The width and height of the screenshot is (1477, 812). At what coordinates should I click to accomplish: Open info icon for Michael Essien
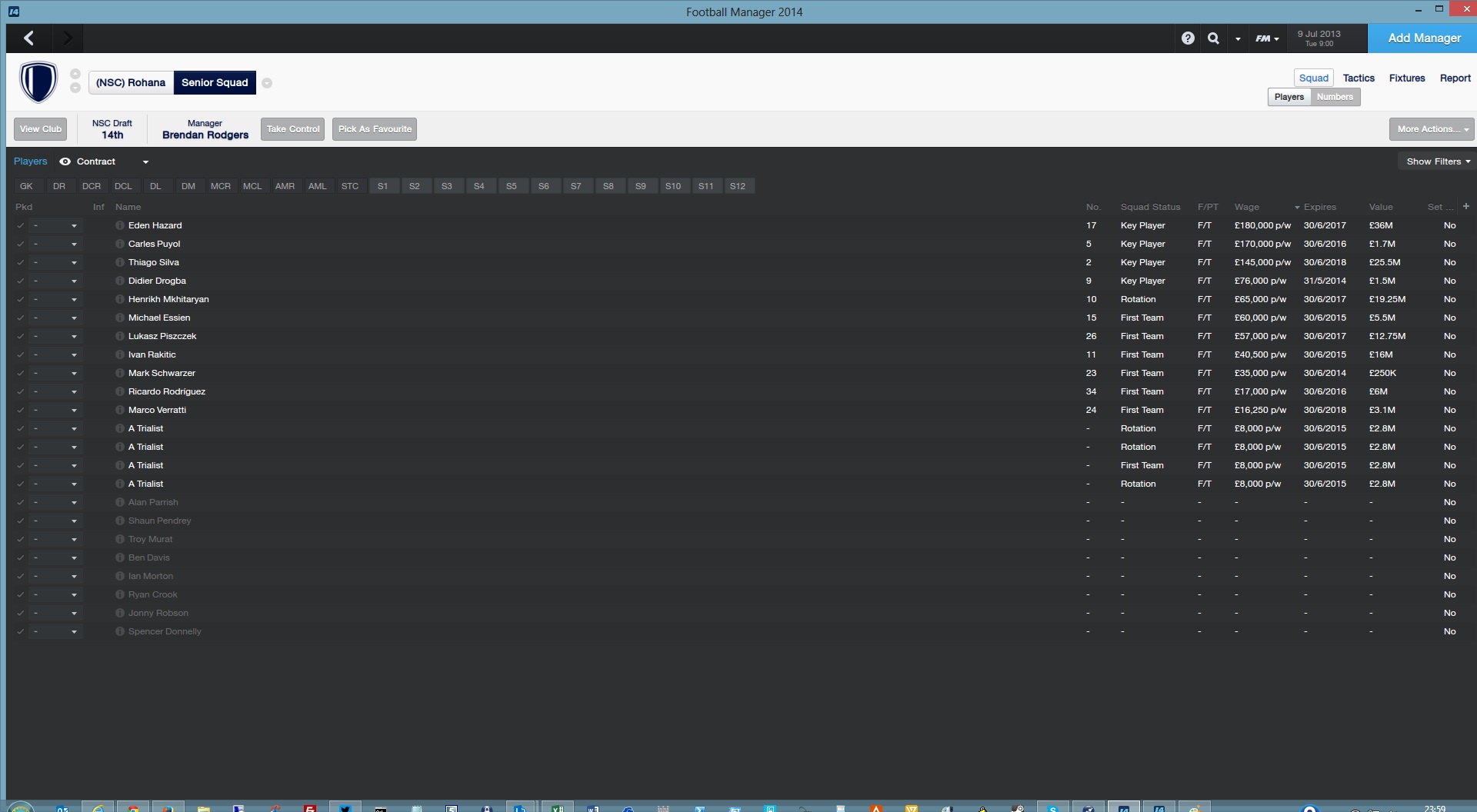120,318
